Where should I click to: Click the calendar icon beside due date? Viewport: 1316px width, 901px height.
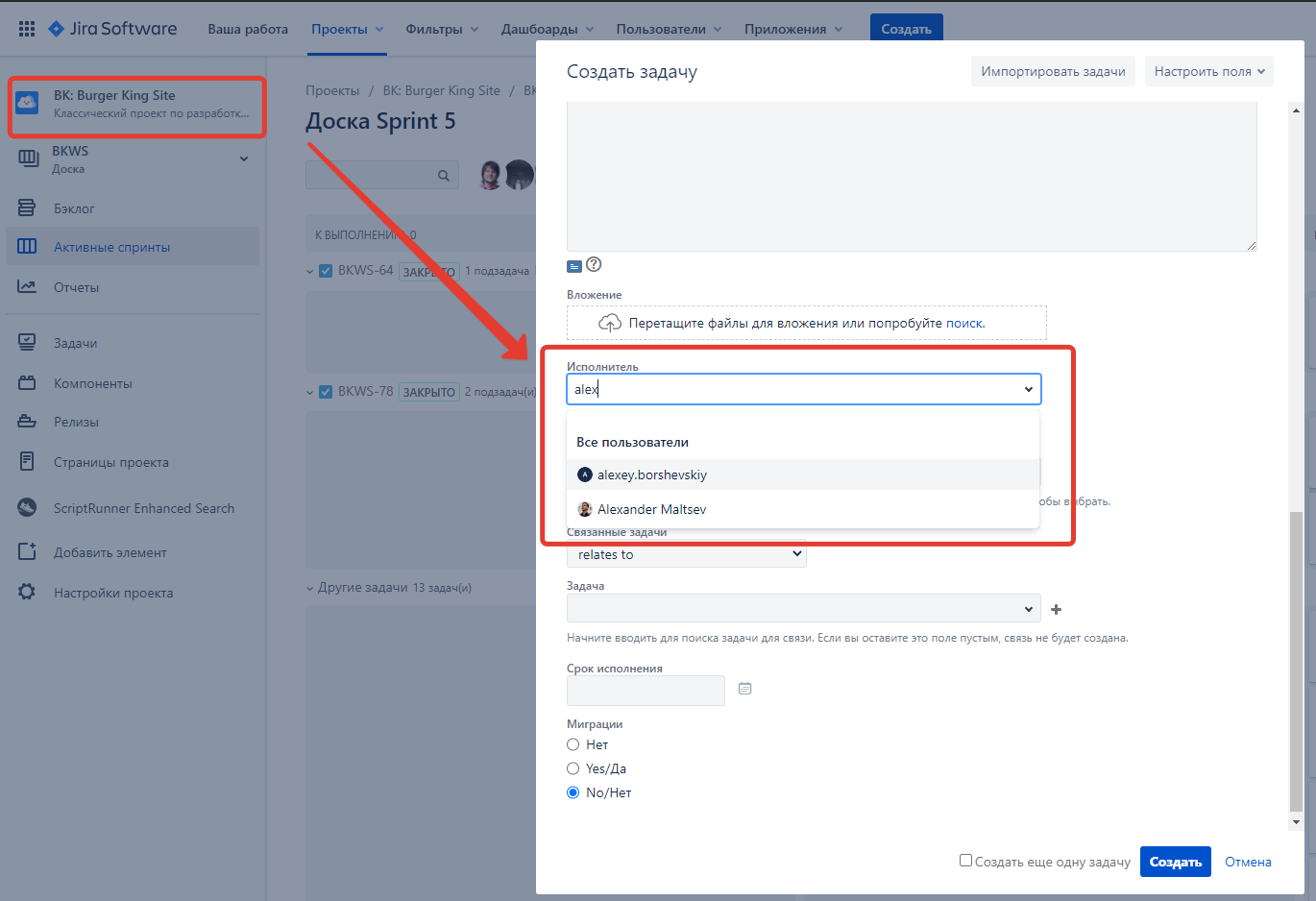(744, 689)
